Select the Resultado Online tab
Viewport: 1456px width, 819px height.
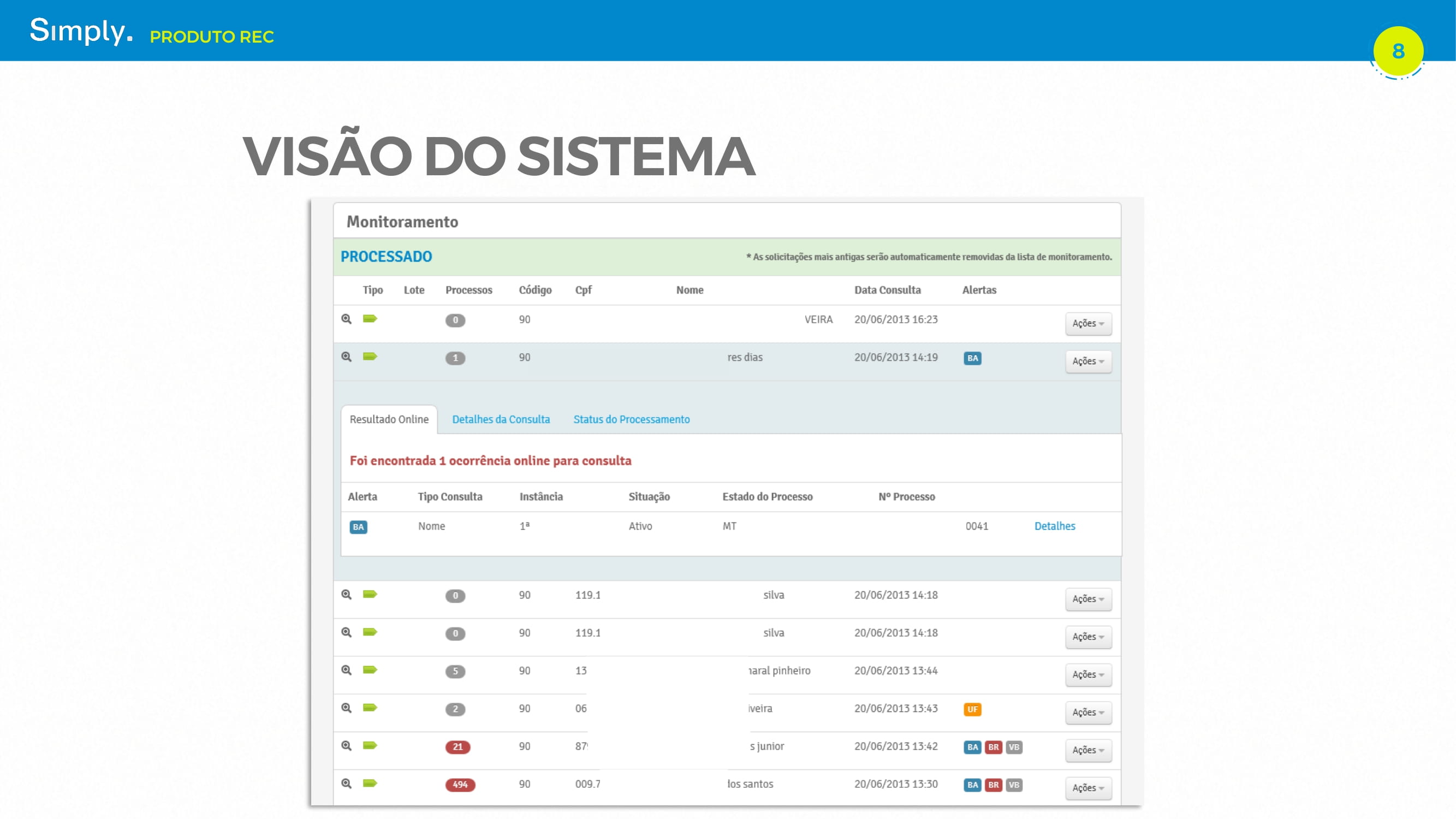click(x=389, y=419)
